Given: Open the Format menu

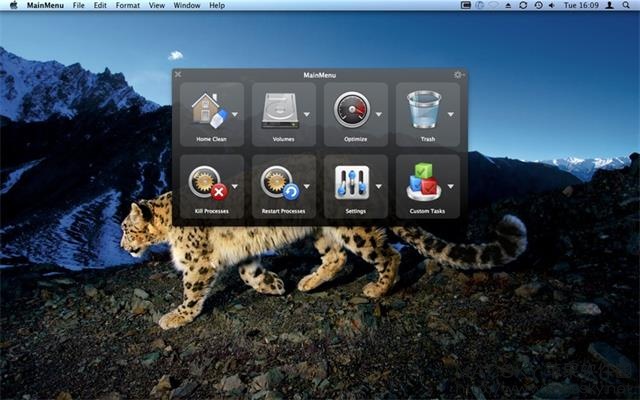Looking at the screenshot, I should (x=128, y=5).
